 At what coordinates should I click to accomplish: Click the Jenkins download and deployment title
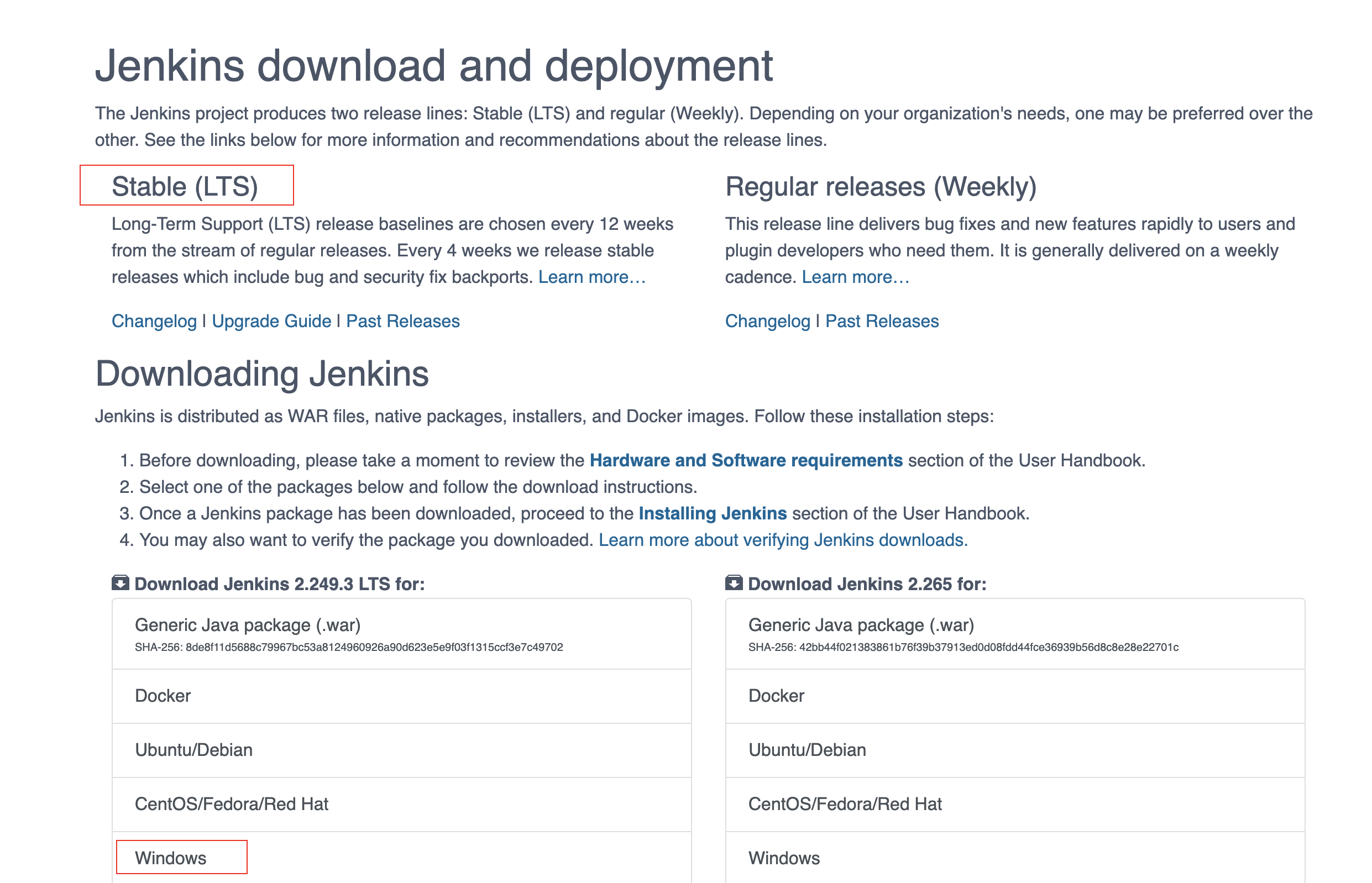[x=434, y=66]
